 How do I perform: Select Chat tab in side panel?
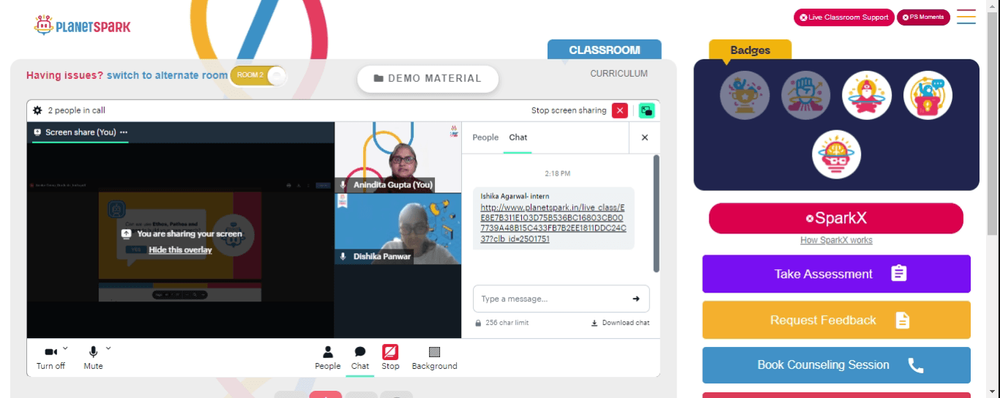click(518, 137)
